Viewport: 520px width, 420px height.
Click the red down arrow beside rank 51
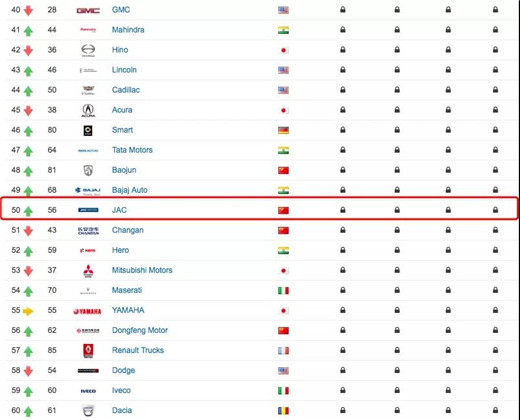click(28, 231)
